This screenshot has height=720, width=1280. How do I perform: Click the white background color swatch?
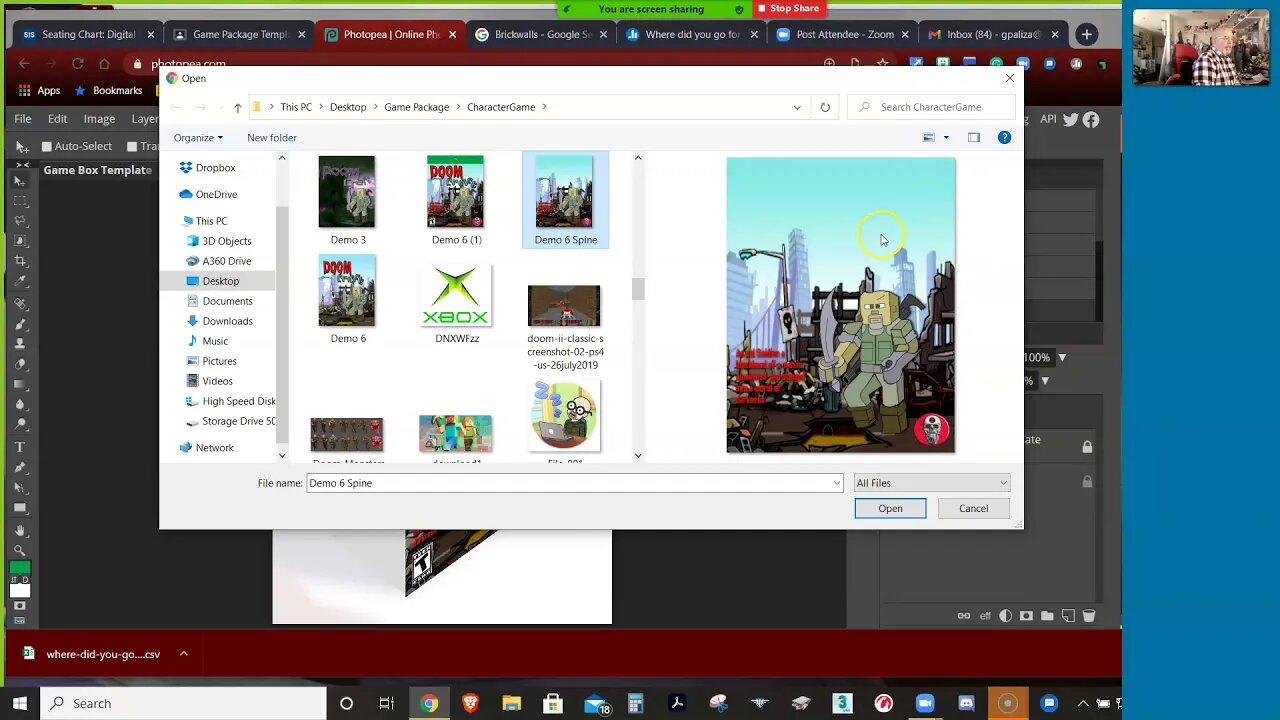tap(20, 590)
